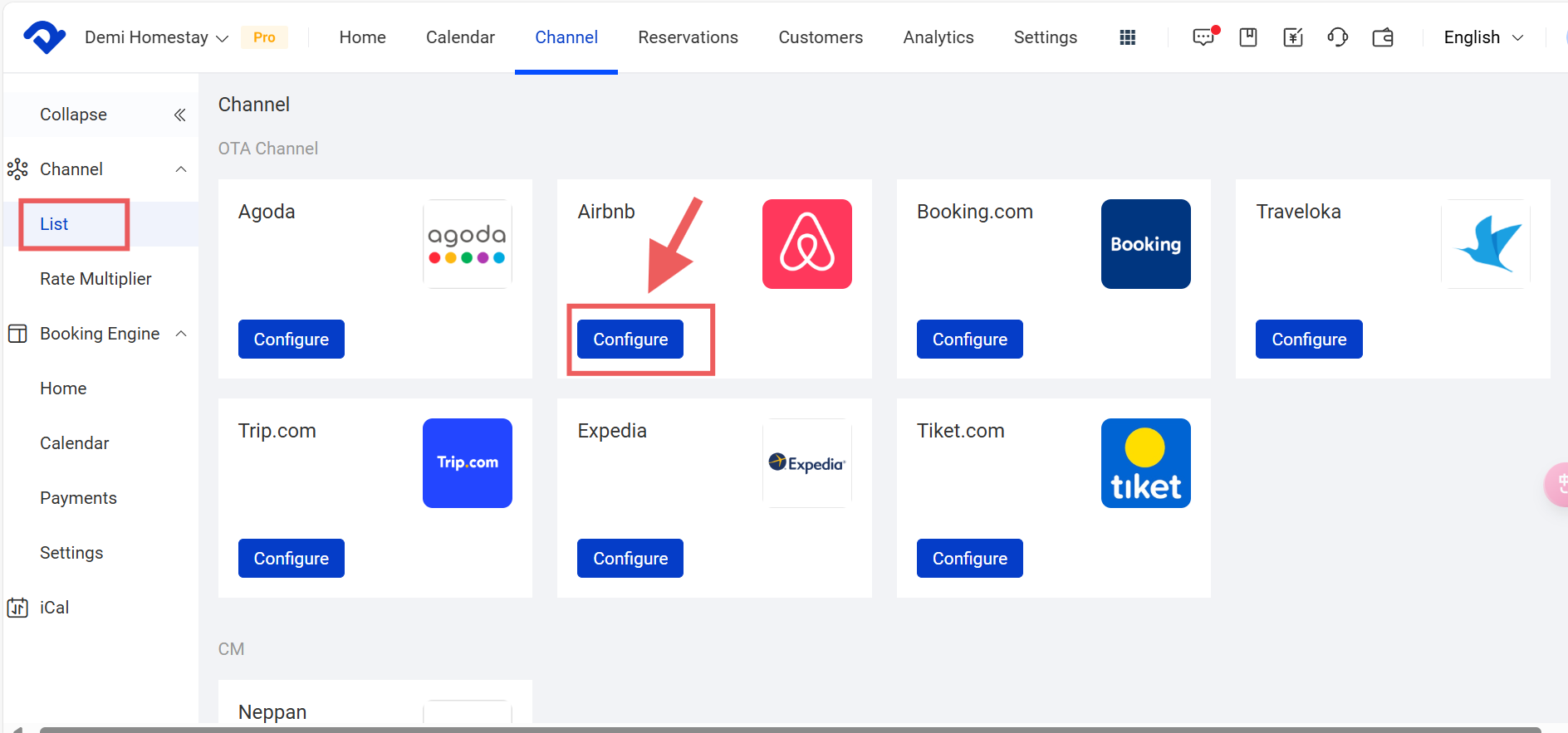Click the Booking.com logo
Image resolution: width=1568 pixels, height=733 pixels.
pyautogui.click(x=1146, y=244)
